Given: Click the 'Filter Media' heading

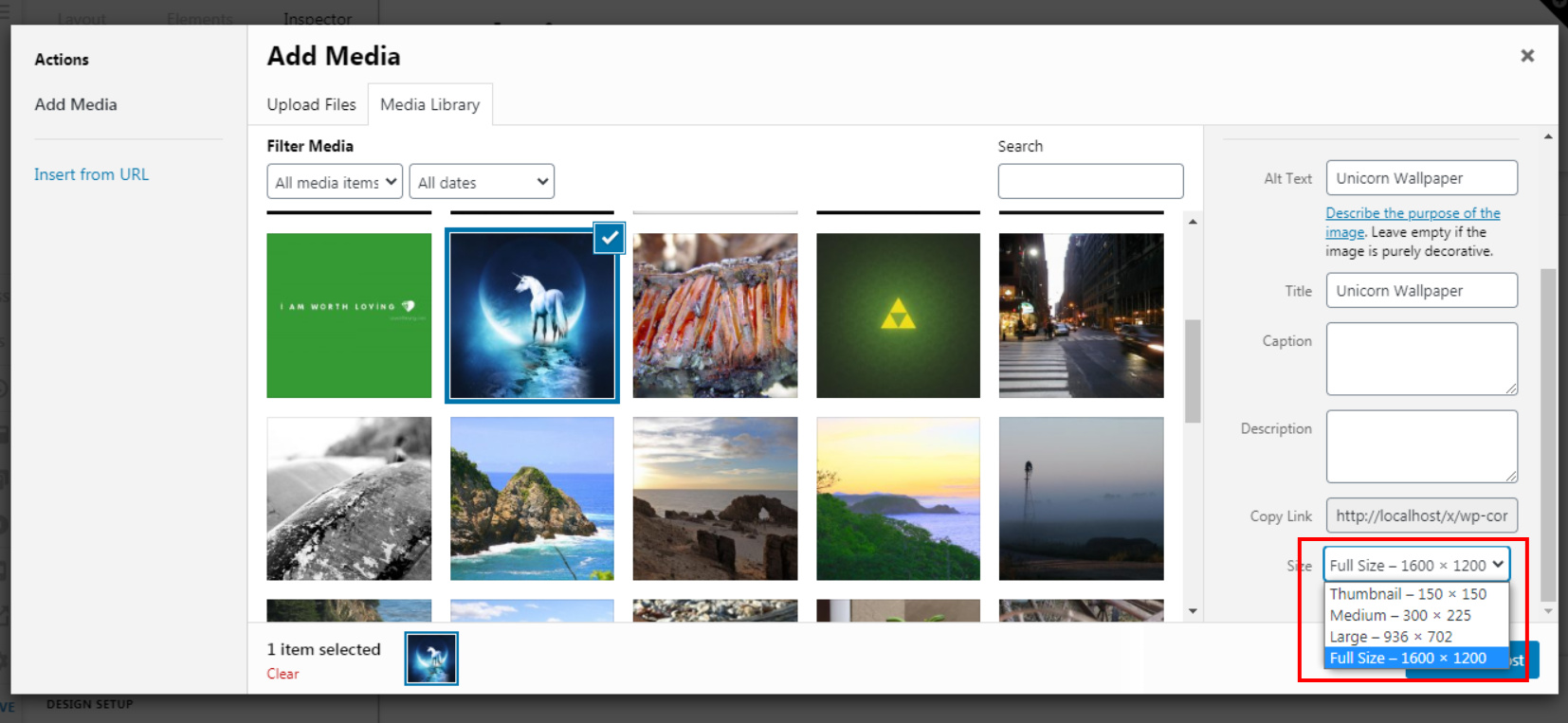Looking at the screenshot, I should (310, 146).
